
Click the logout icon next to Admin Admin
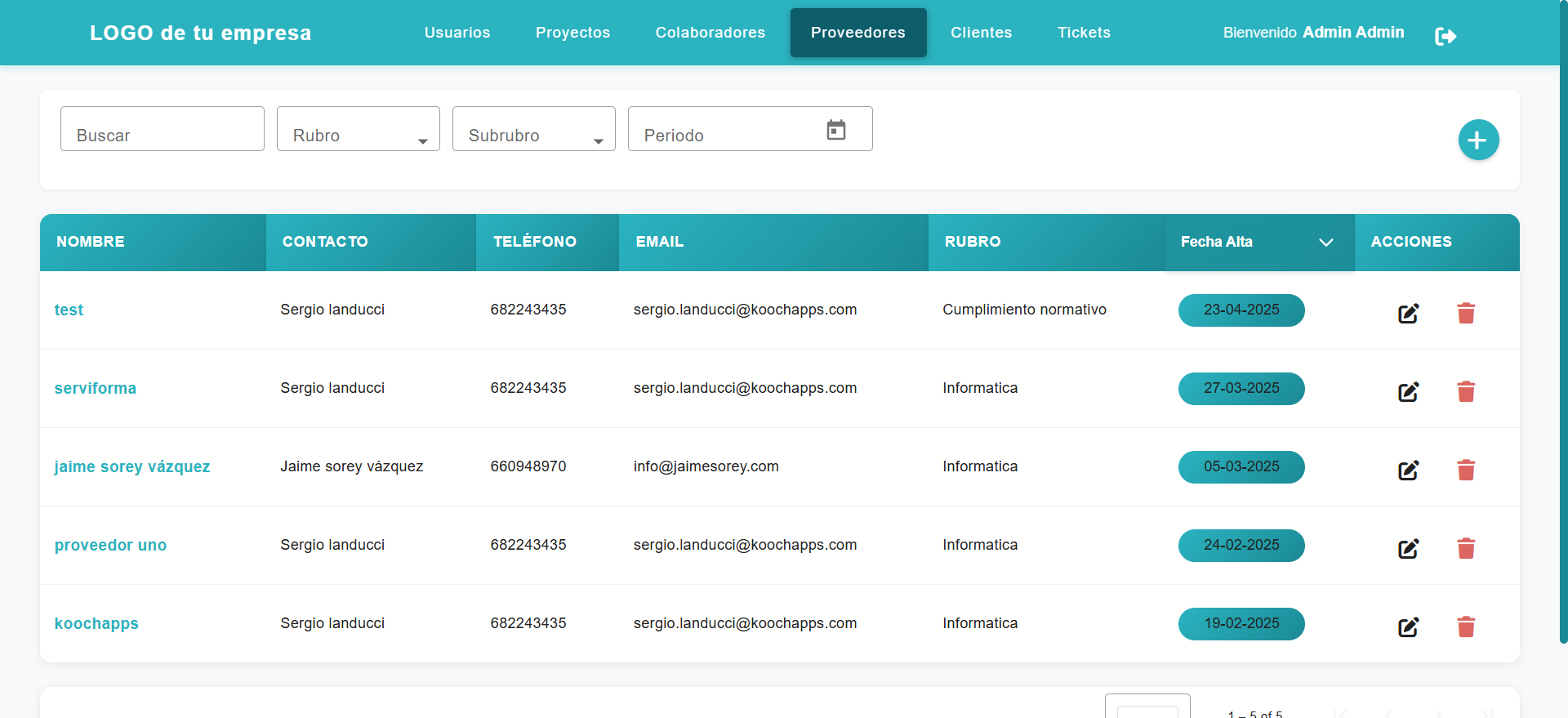click(x=1445, y=36)
